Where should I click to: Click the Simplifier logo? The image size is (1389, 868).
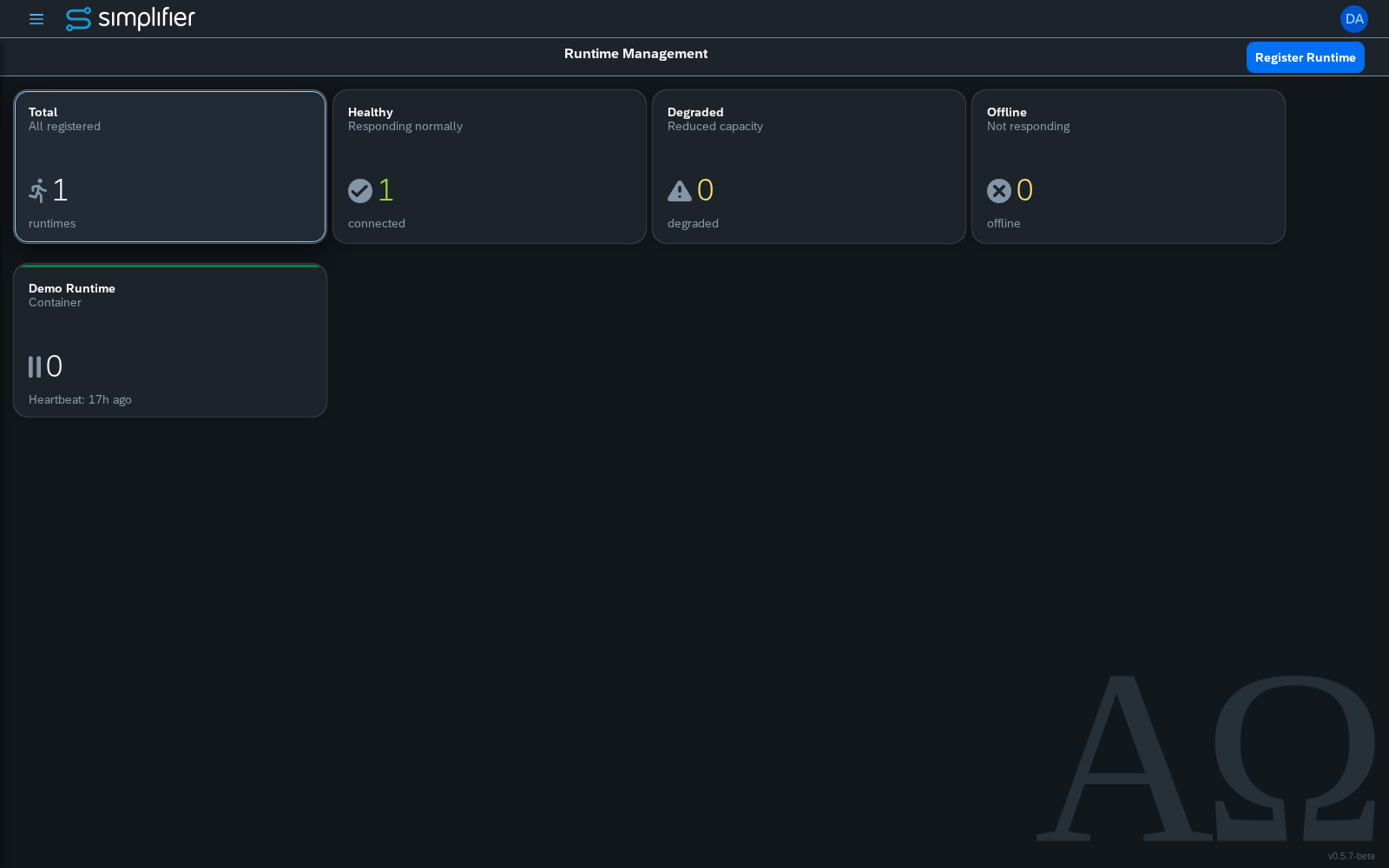click(130, 18)
